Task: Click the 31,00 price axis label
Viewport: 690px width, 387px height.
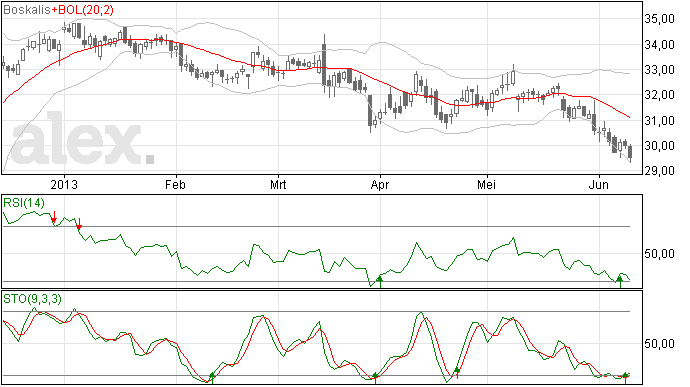Action: (659, 120)
